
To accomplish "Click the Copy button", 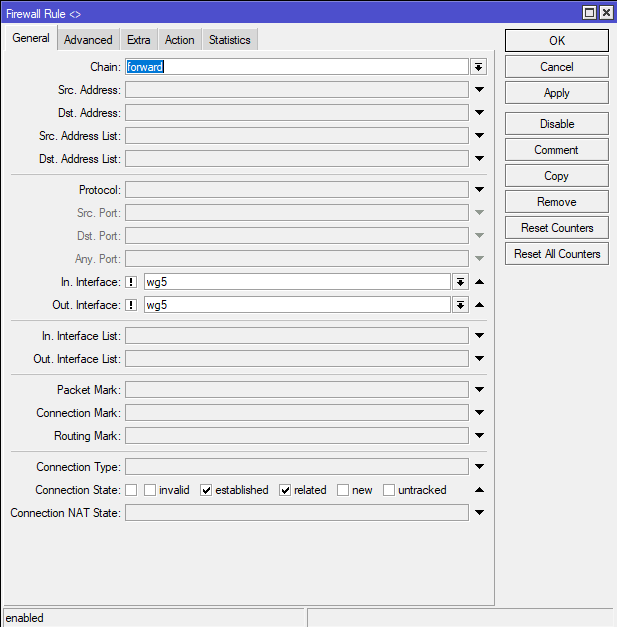I will tap(557, 176).
